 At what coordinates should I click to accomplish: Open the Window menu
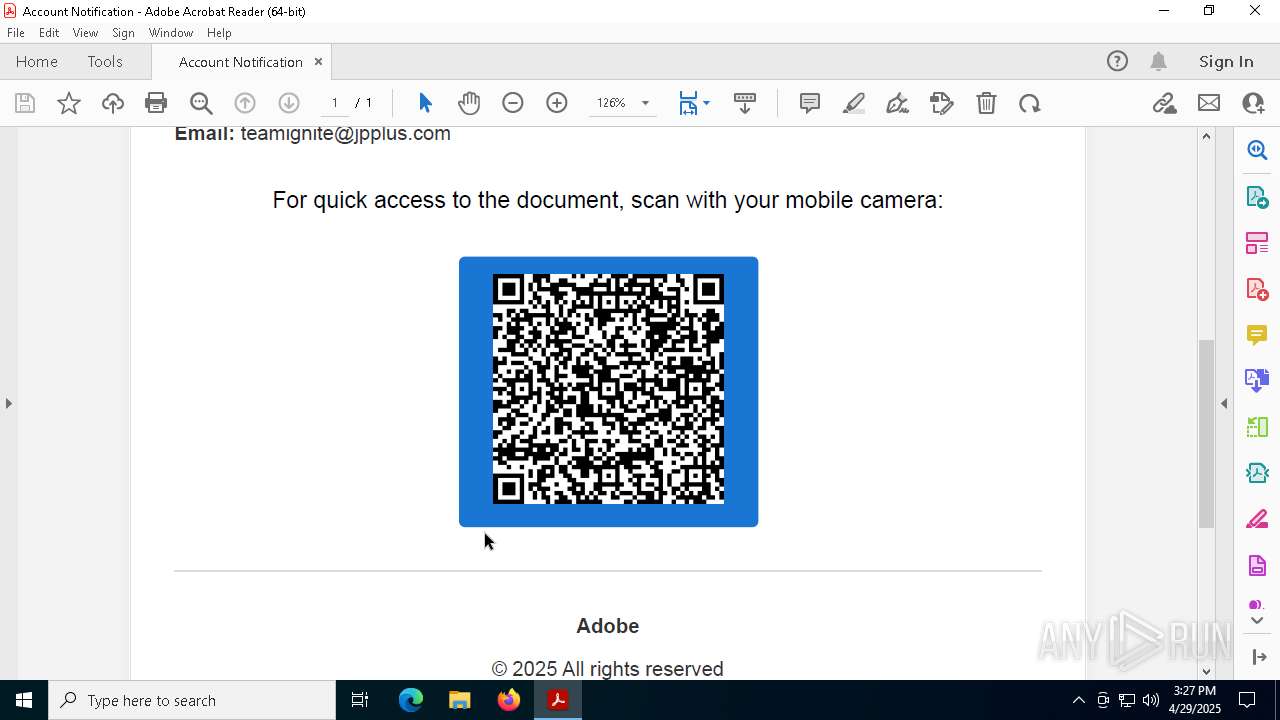[x=171, y=33]
